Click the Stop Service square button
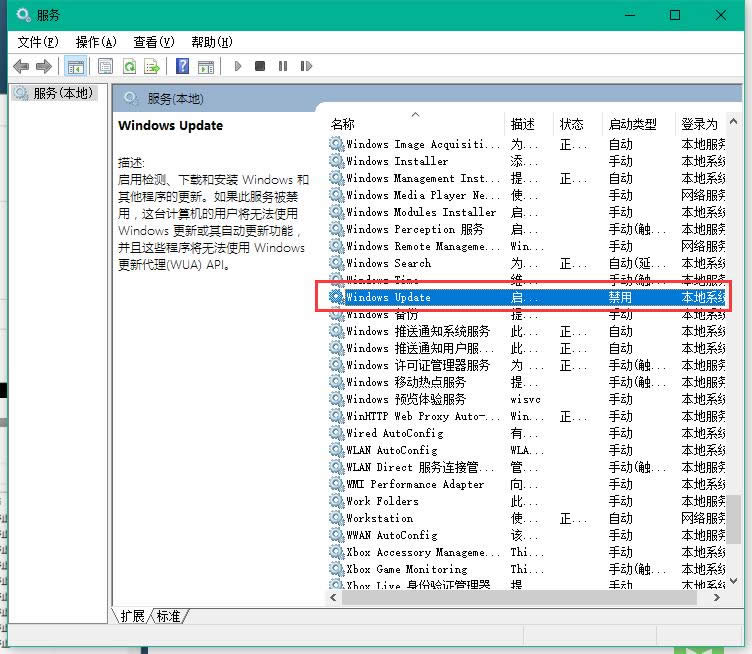Viewport: 752px width, 654px height. pos(260,67)
